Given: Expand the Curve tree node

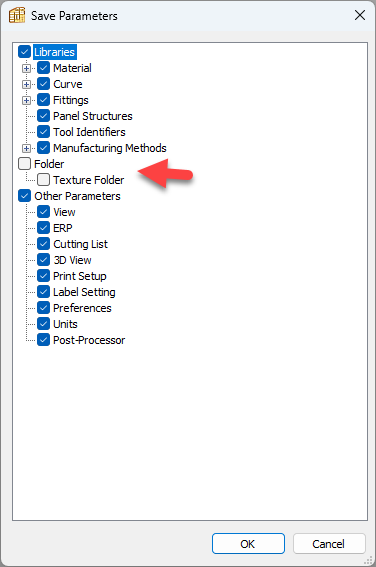Looking at the screenshot, I should (x=26, y=84).
